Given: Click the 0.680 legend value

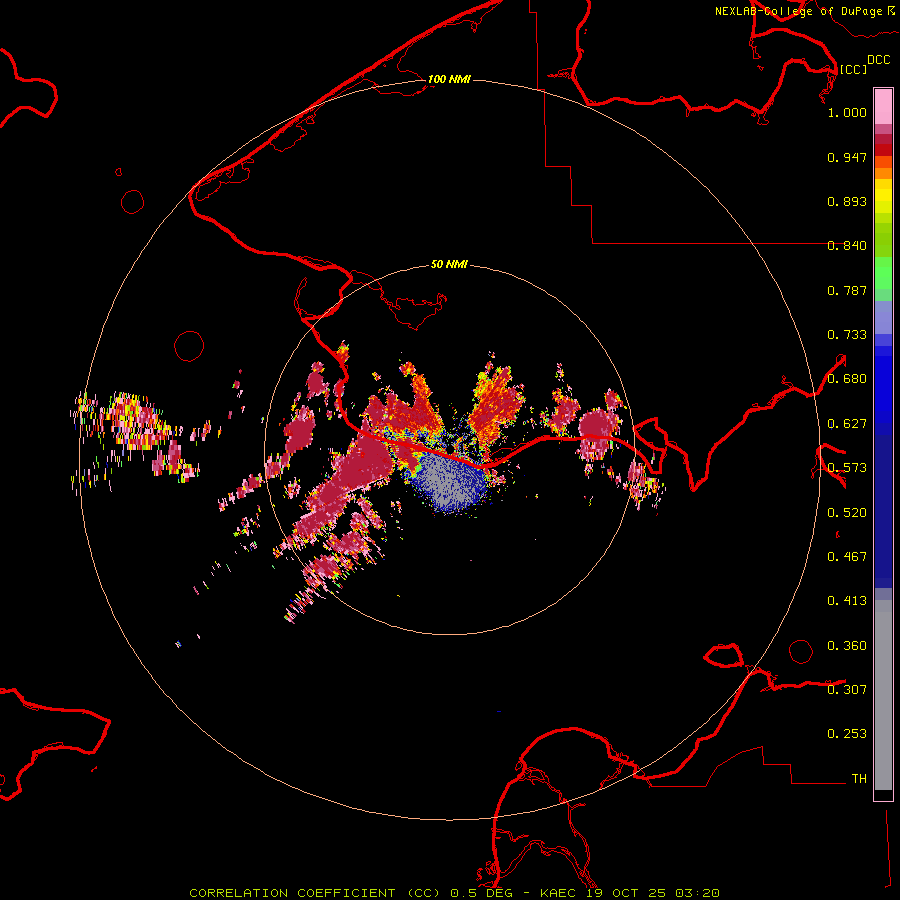Looking at the screenshot, I should [847, 379].
